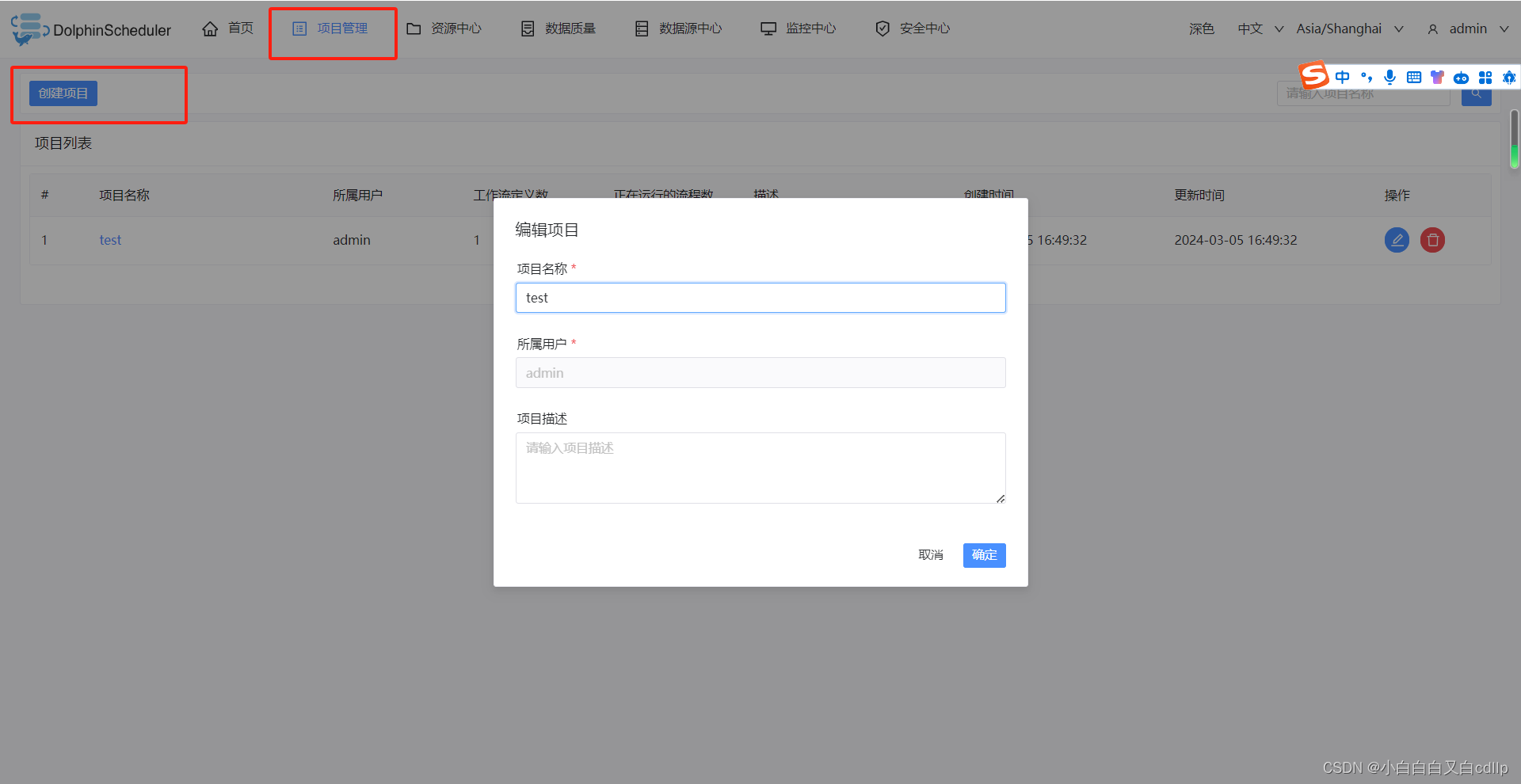Image resolution: width=1521 pixels, height=784 pixels.
Task: Click the 2024-03-05 16:49:32 update time cell
Action: pos(1236,240)
